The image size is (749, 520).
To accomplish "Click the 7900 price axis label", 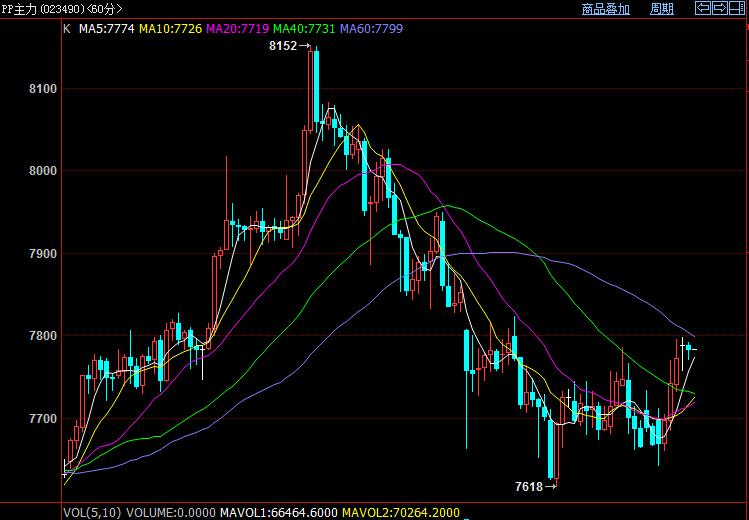I will pyautogui.click(x=43, y=254).
